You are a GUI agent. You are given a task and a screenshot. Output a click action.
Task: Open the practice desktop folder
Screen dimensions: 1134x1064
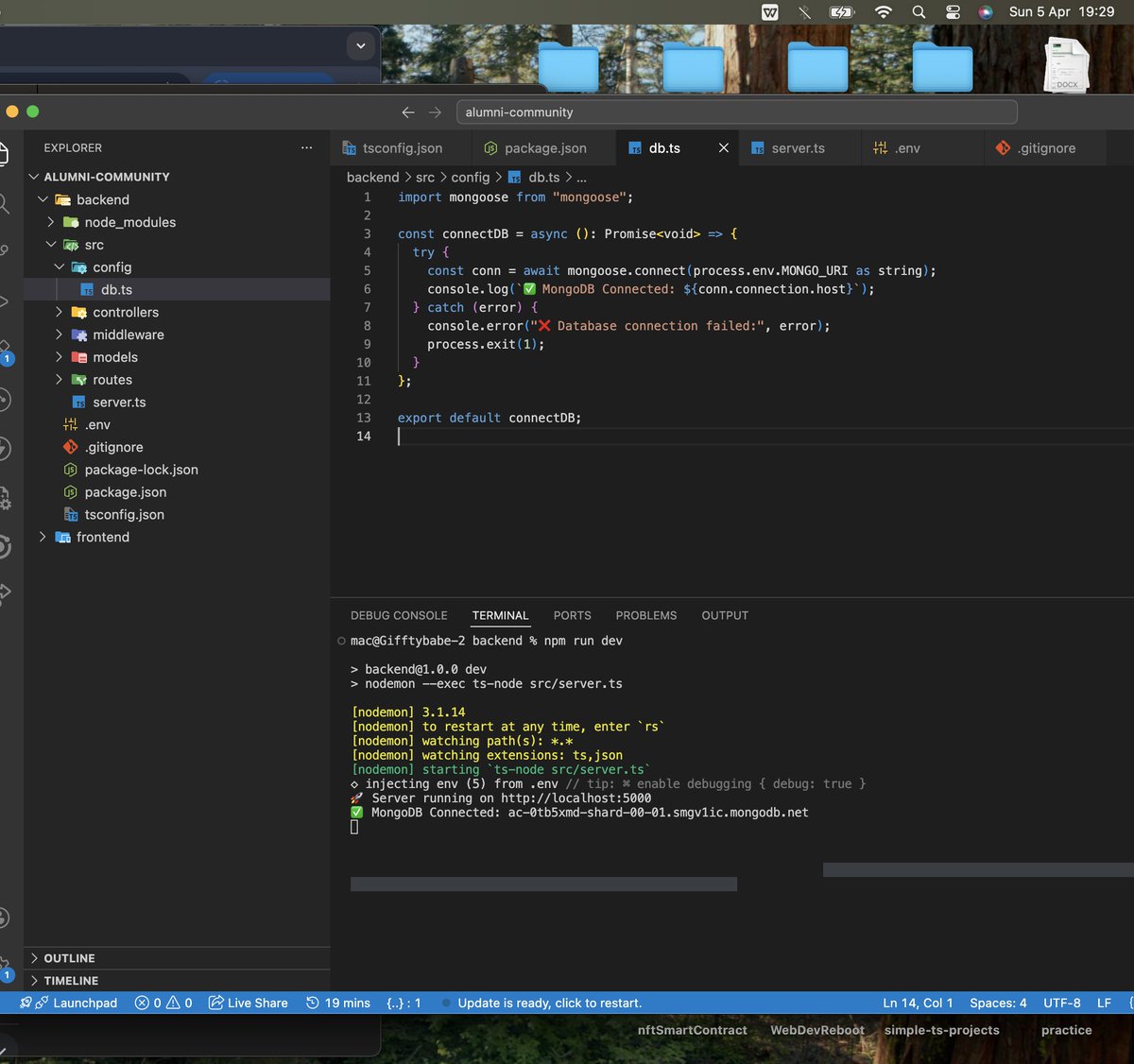1067,1030
